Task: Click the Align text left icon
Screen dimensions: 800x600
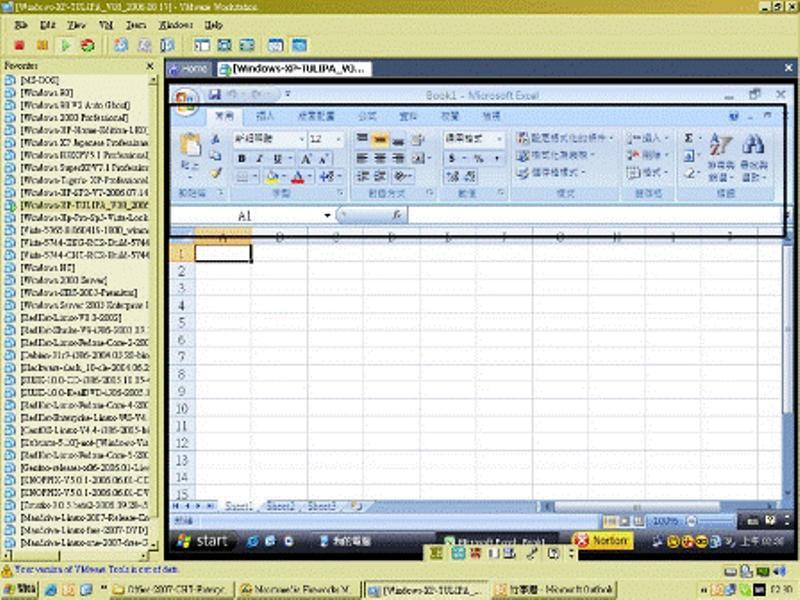Action: click(x=362, y=159)
